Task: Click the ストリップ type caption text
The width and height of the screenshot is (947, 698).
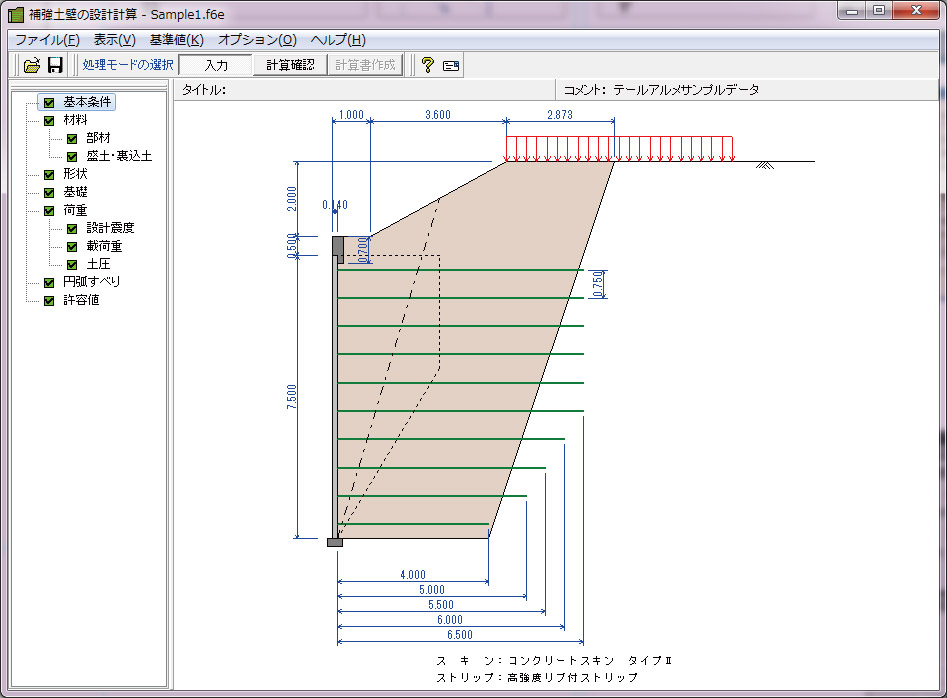Action: pyautogui.click(x=537, y=677)
